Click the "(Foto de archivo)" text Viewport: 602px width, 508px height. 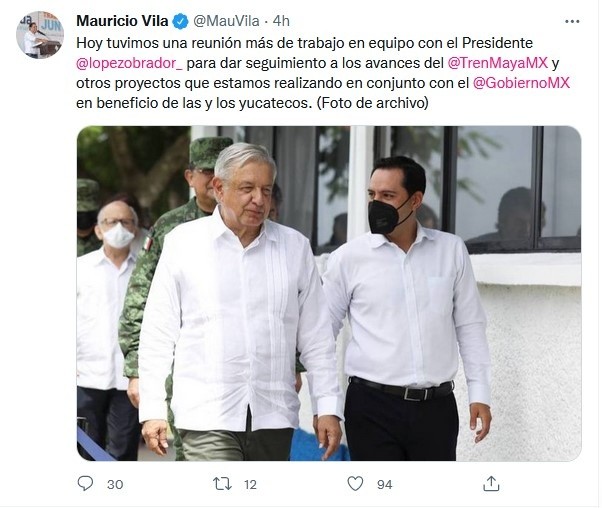pyautogui.click(x=372, y=103)
